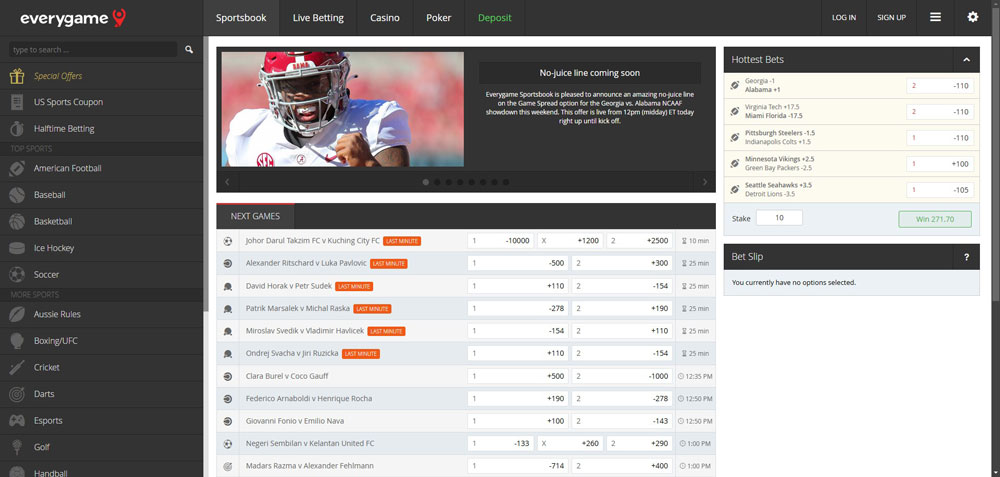Click the Ice Hockey puck icon

pos(17,248)
